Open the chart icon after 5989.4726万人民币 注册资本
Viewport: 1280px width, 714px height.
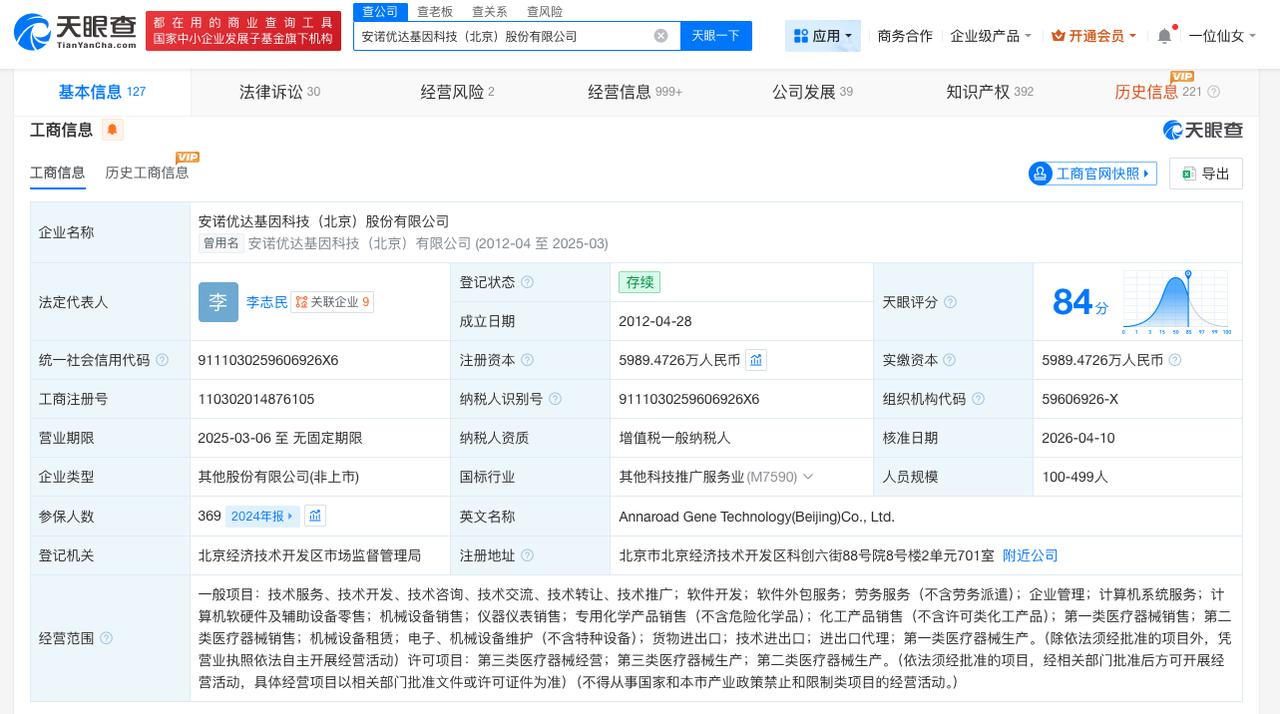756,360
